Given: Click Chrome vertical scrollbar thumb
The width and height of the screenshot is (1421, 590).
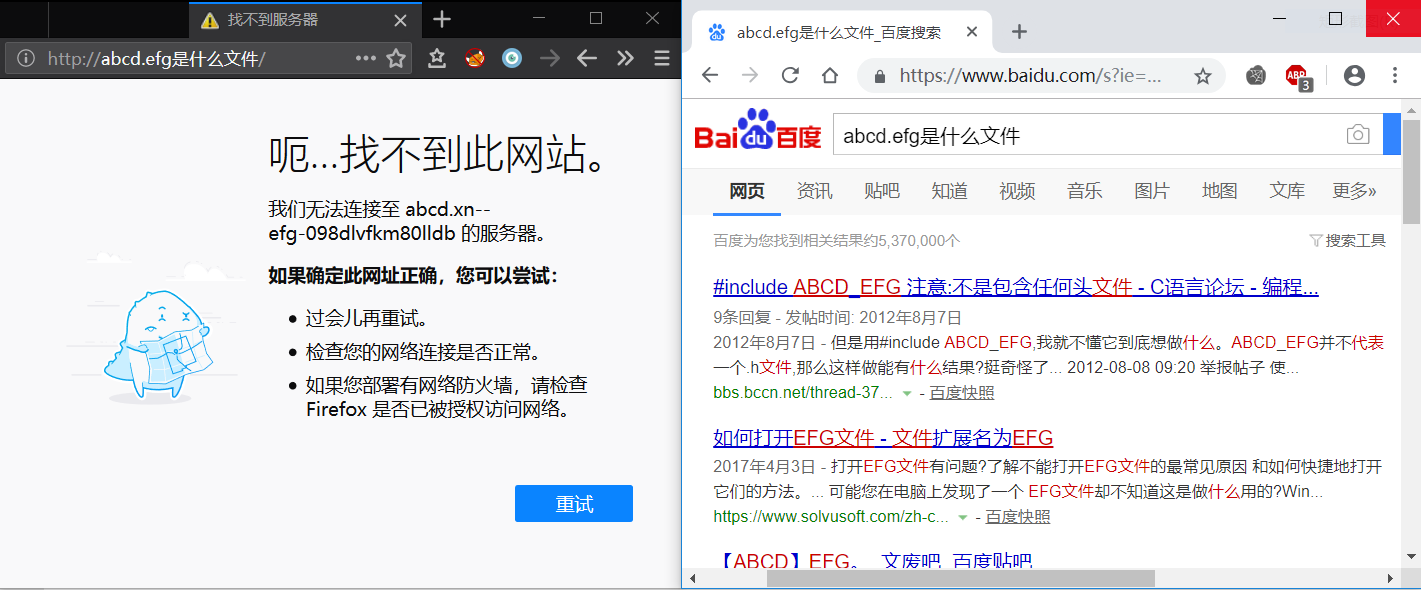Looking at the screenshot, I should pos(1411,170).
